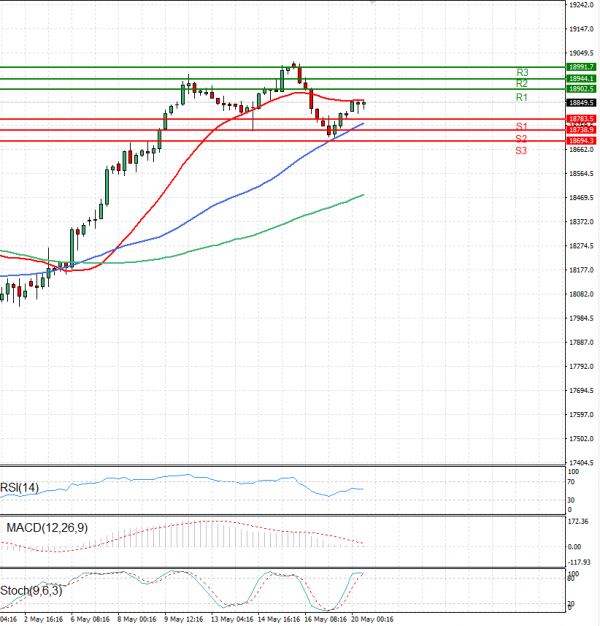The height and width of the screenshot is (626, 600).
Task: Click the MACD scale value -117.93
Action: coord(579,563)
